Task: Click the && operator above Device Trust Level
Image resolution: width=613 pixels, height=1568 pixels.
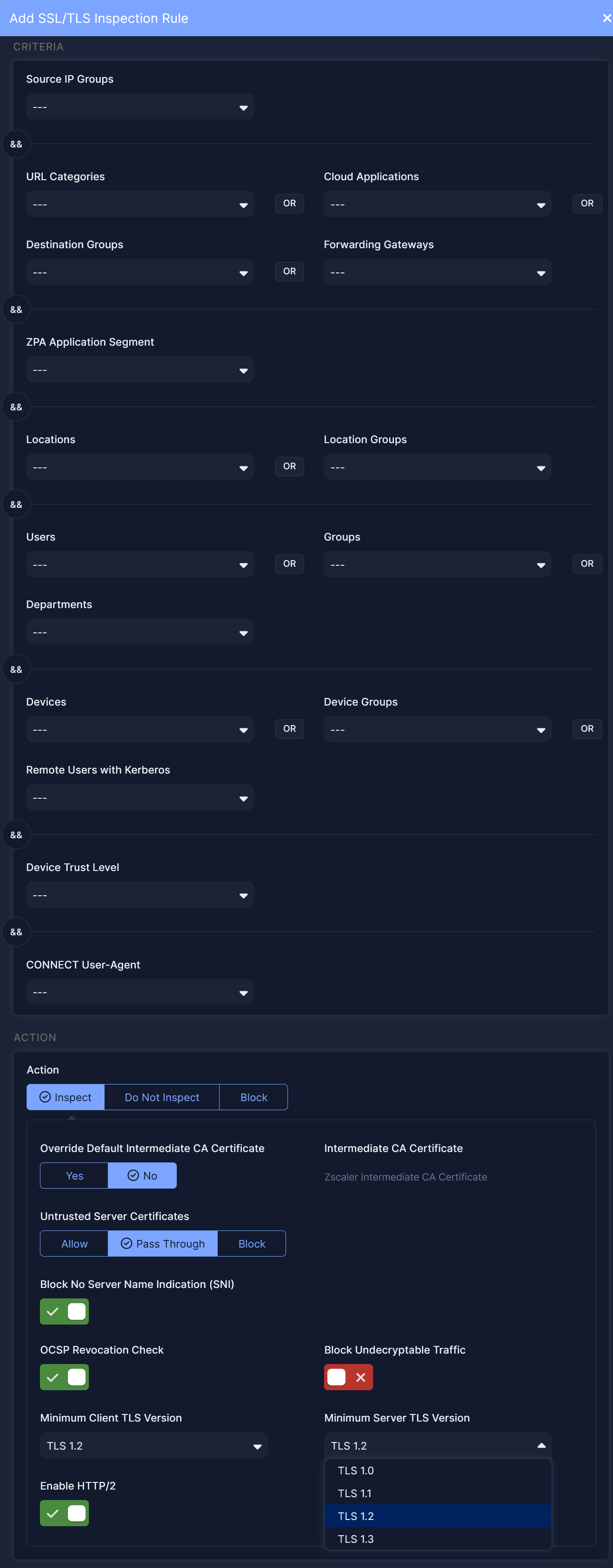Action: (17, 834)
